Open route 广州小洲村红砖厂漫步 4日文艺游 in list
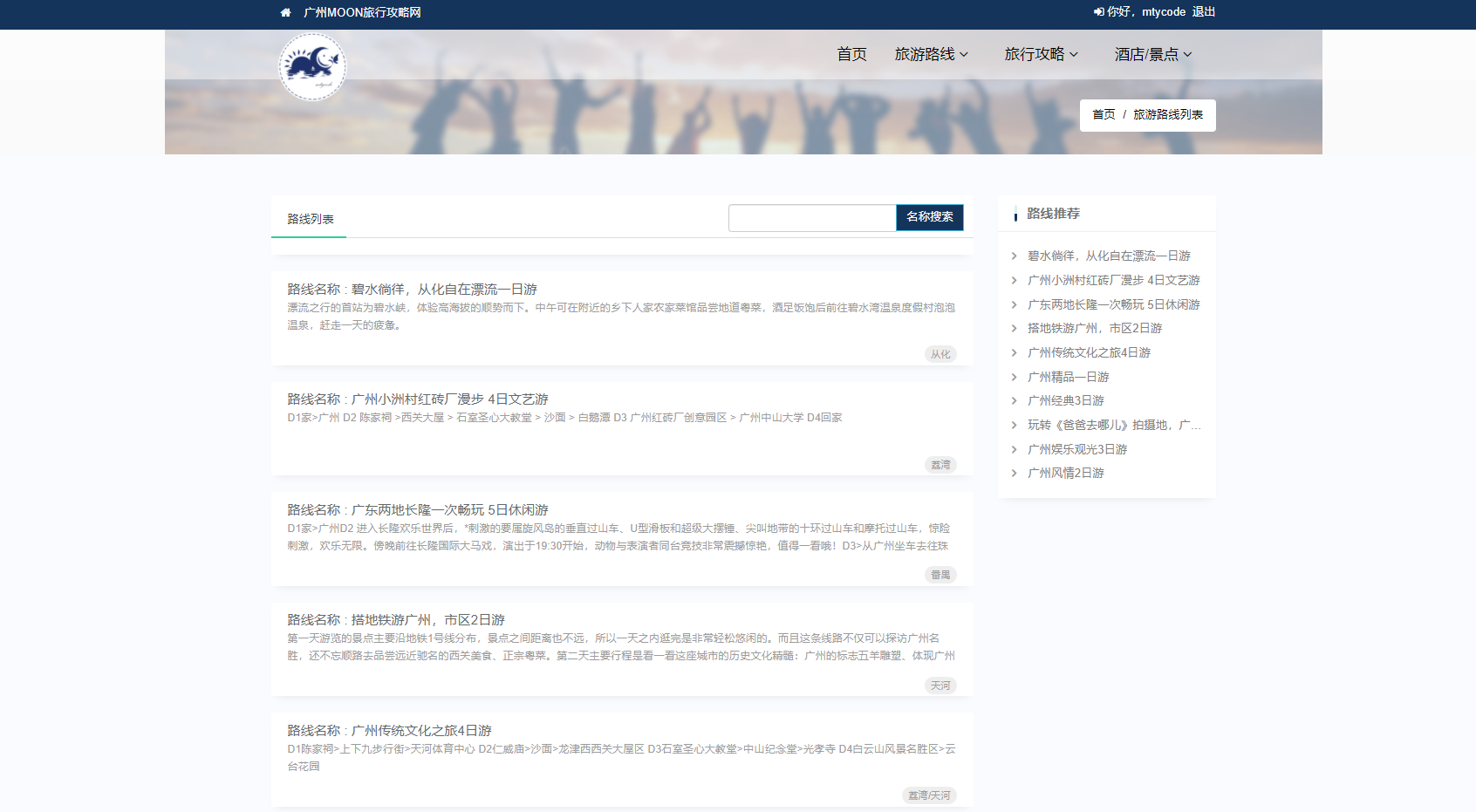The height and width of the screenshot is (812, 1476). point(450,399)
